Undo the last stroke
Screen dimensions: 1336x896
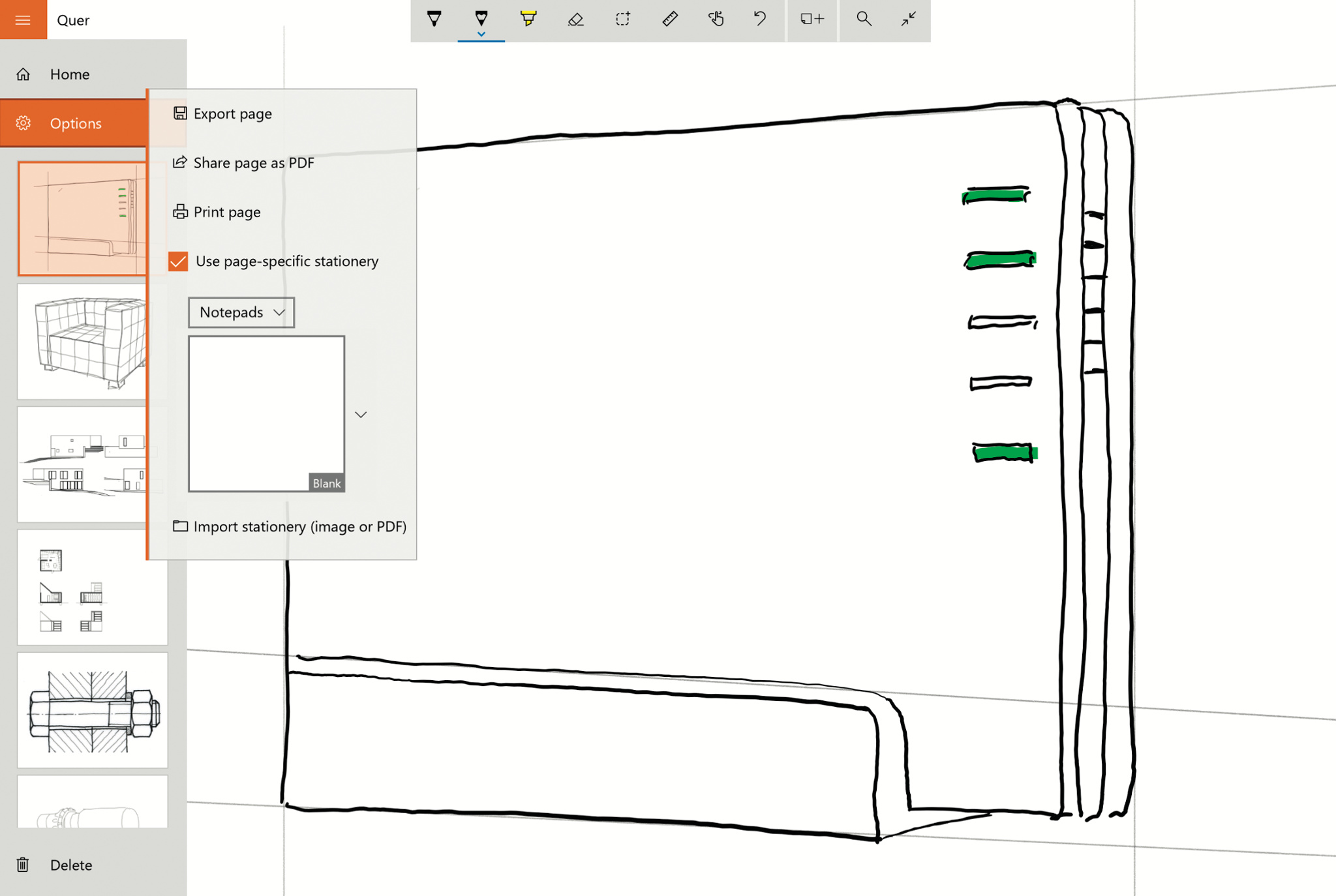pyautogui.click(x=760, y=19)
